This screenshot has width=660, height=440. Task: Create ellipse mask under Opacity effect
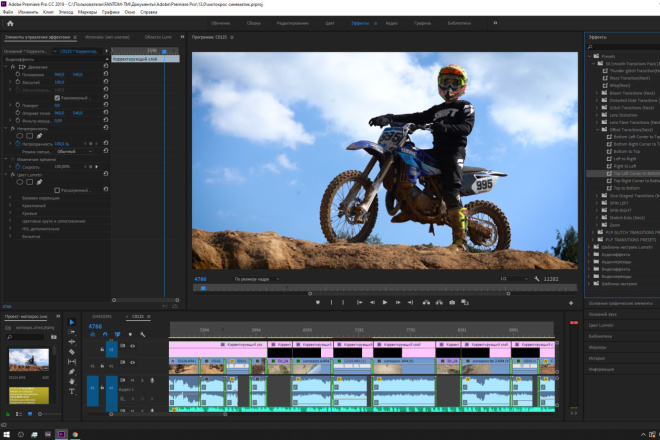point(19,136)
